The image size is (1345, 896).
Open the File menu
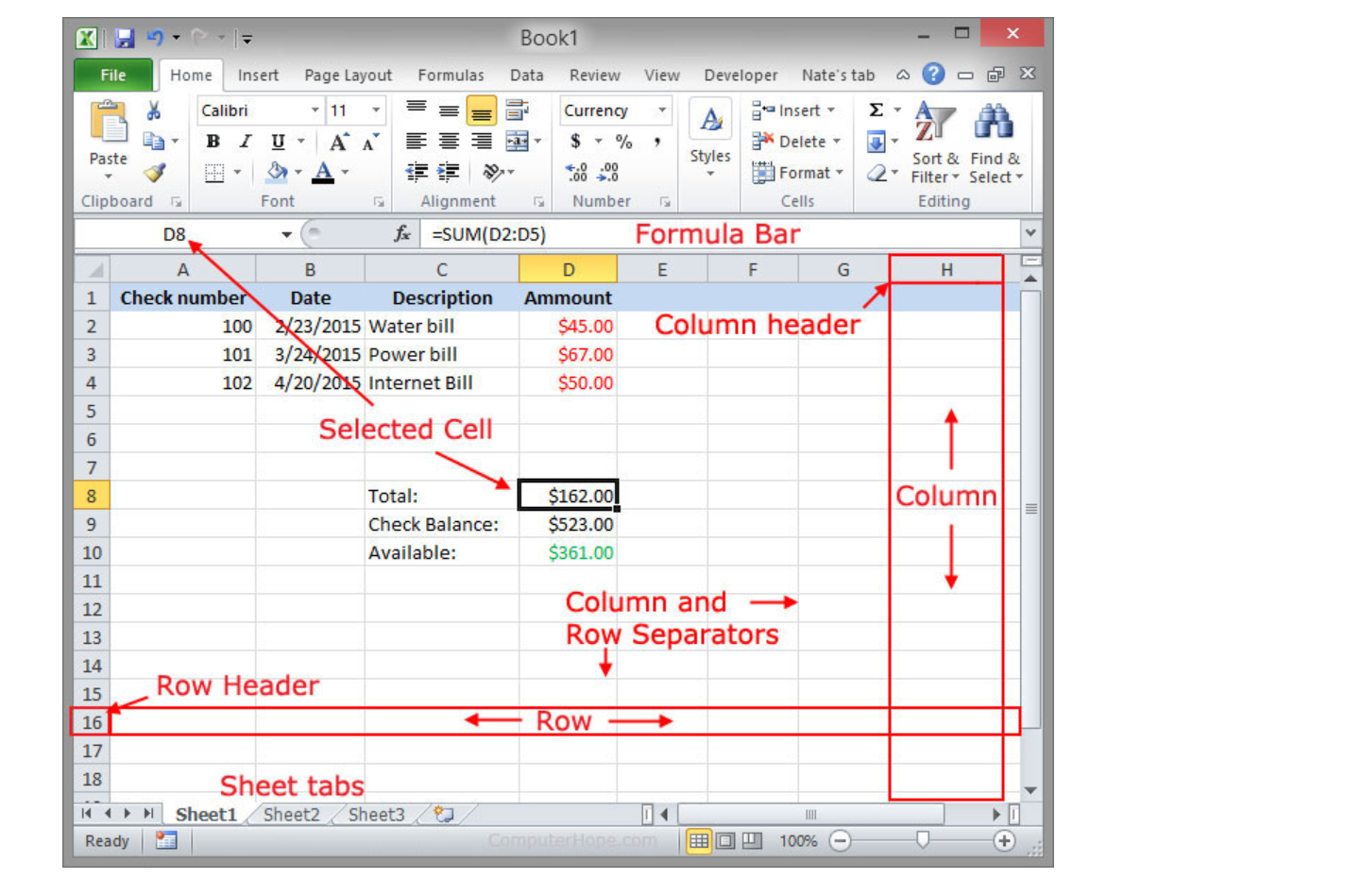[x=112, y=76]
